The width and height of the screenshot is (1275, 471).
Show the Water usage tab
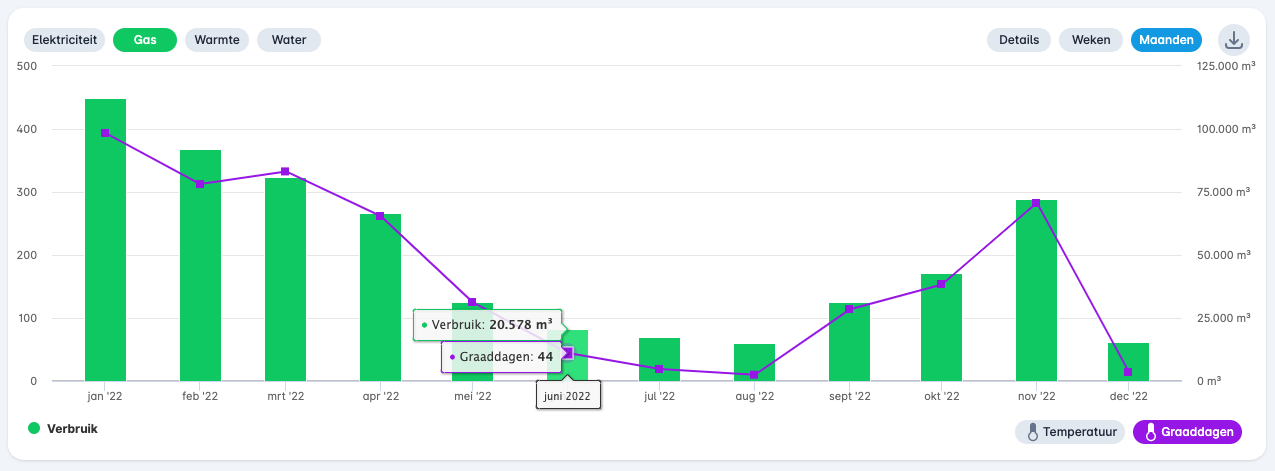pyautogui.click(x=289, y=40)
